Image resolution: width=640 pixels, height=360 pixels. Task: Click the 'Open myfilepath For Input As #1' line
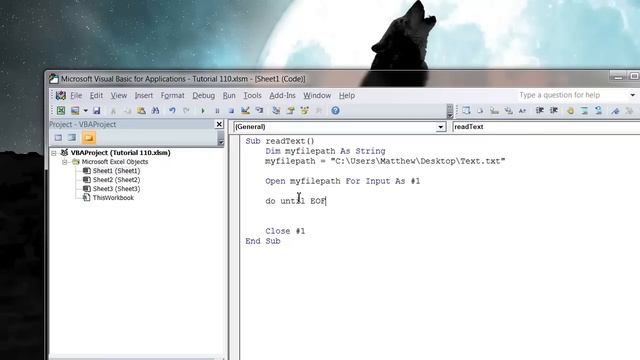point(342,181)
